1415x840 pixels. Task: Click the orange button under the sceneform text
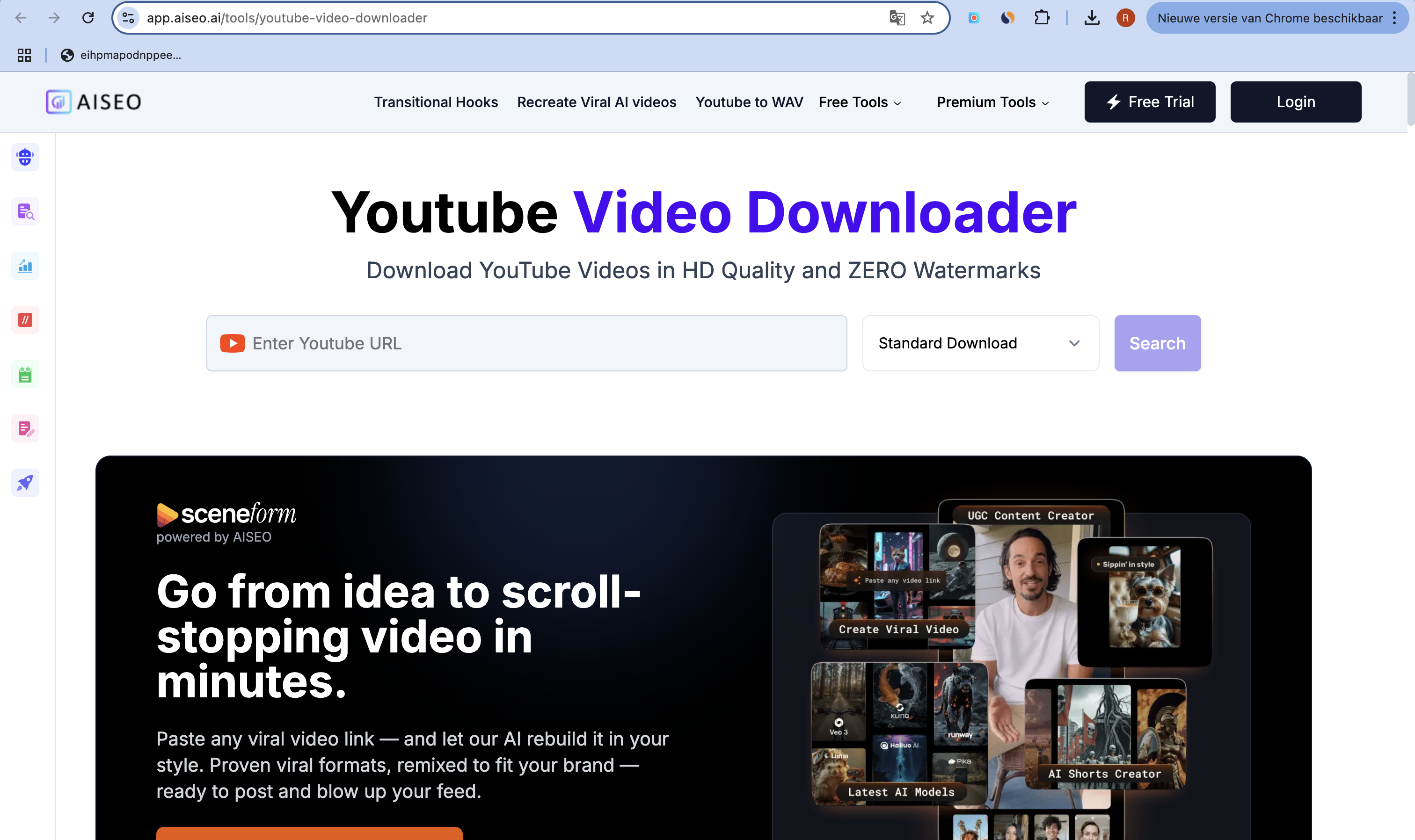click(x=309, y=833)
